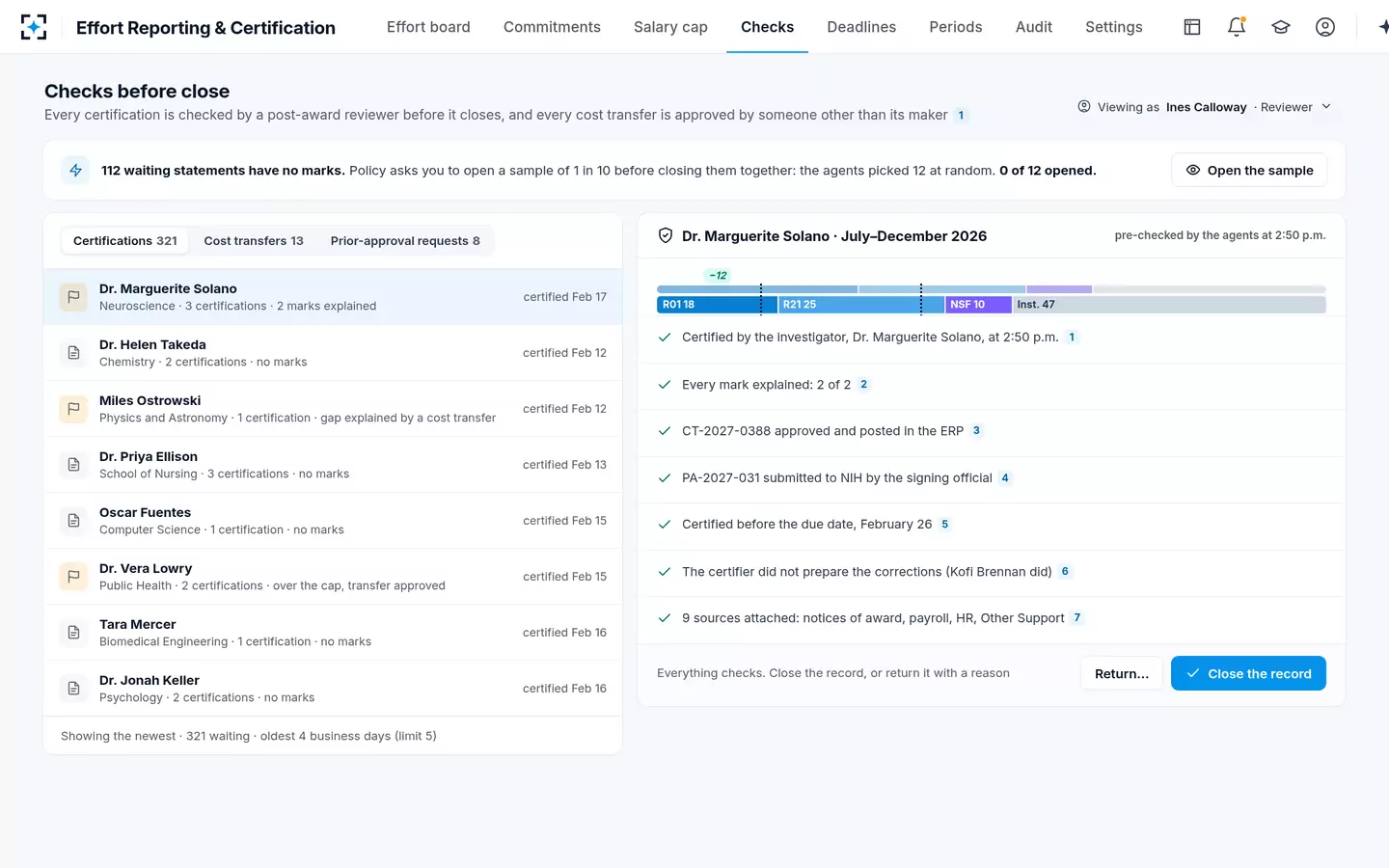Go to the Commitments tab
1389x868 pixels.
552,27
